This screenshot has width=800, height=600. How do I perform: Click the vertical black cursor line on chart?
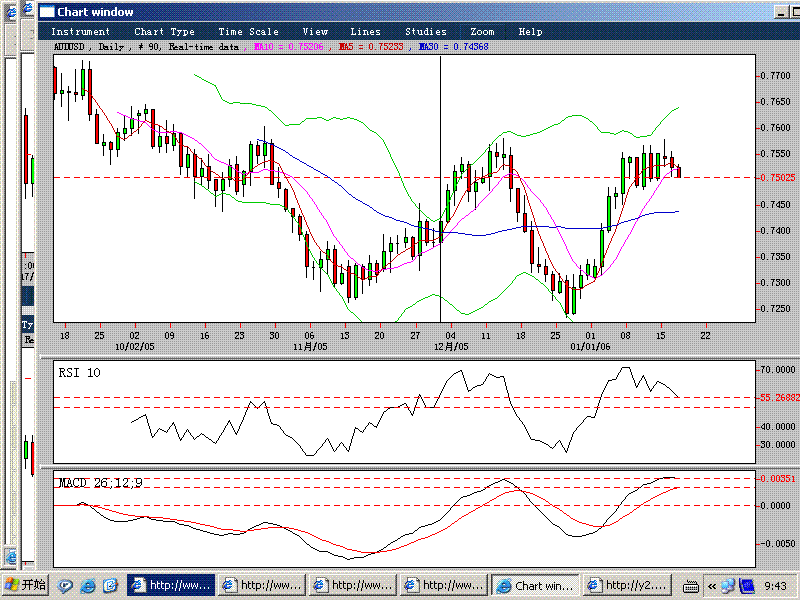tap(440, 189)
